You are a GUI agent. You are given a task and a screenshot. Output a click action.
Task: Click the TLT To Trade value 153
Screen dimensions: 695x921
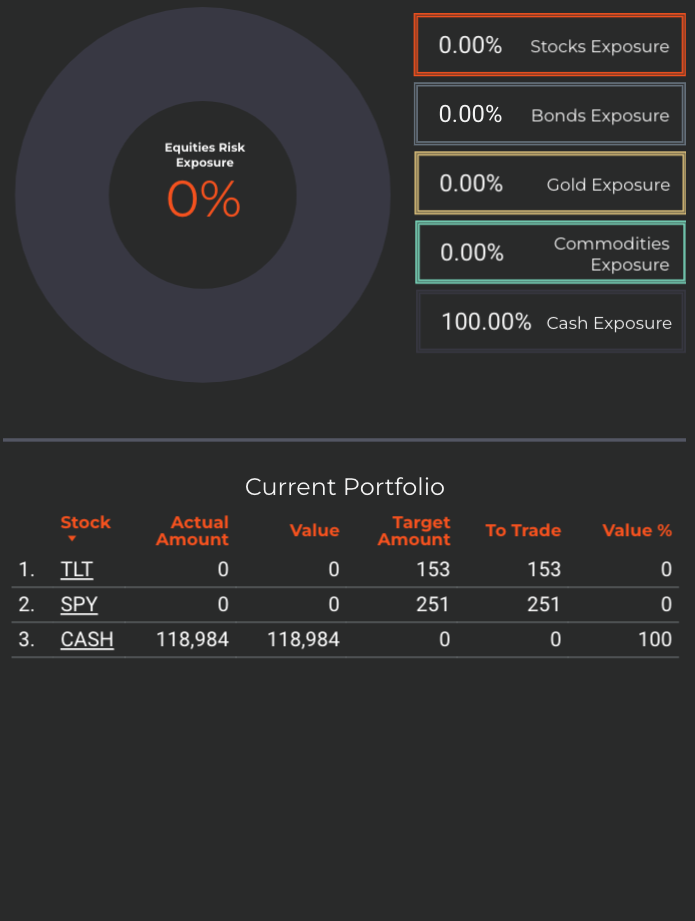tap(544, 569)
